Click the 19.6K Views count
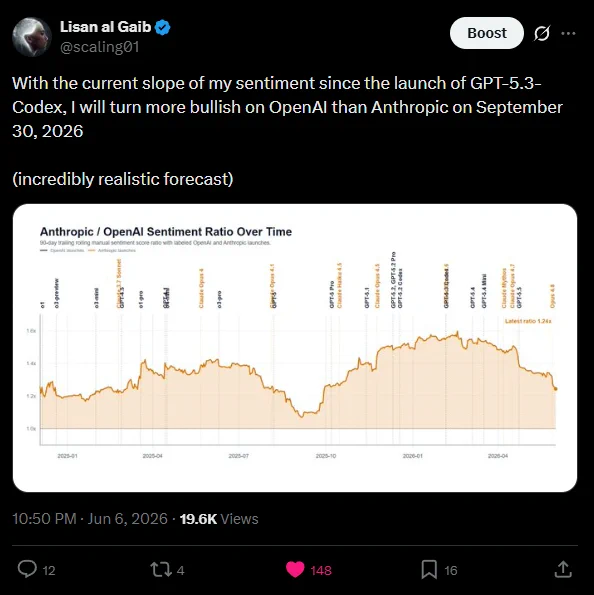The width and height of the screenshot is (594, 595). click(x=219, y=519)
